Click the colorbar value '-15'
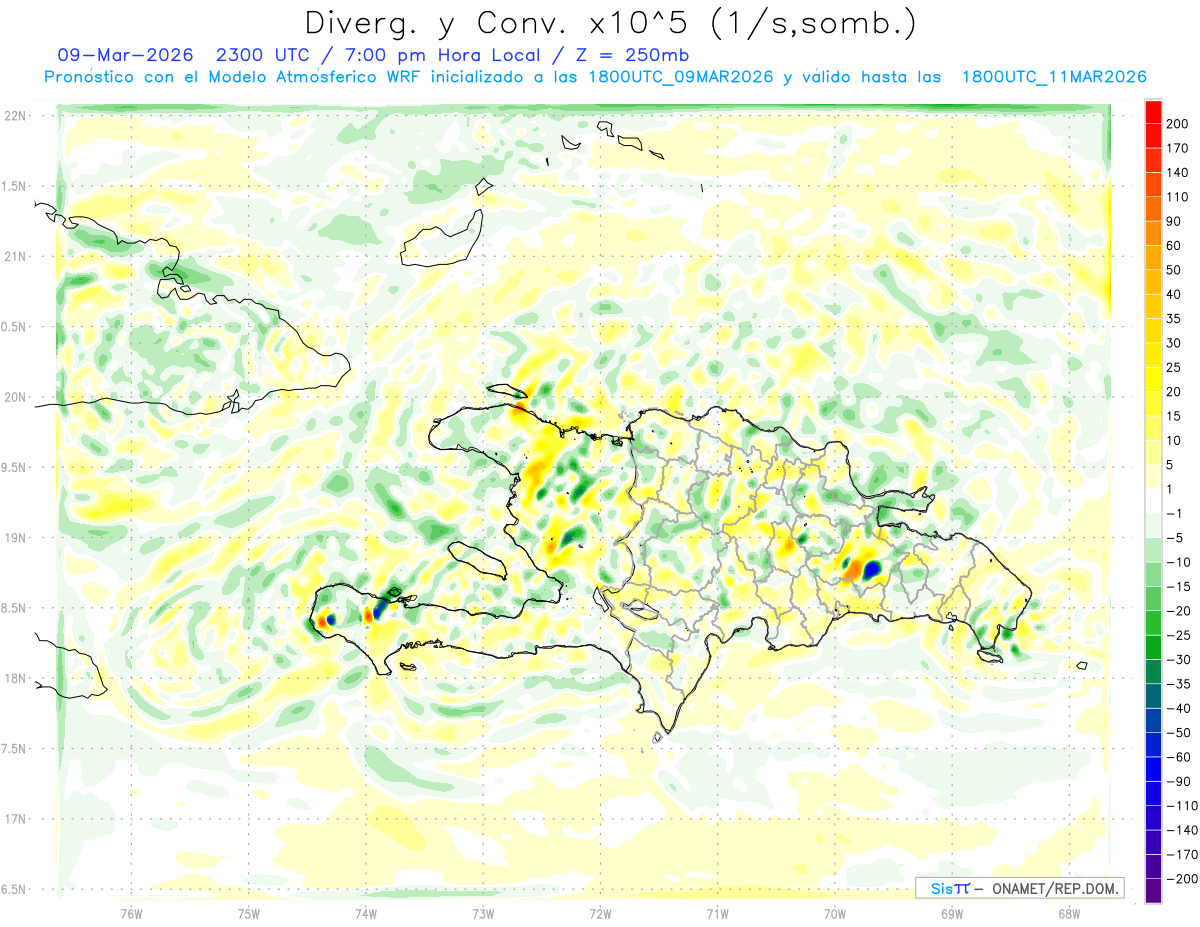 pyautogui.click(x=1178, y=587)
